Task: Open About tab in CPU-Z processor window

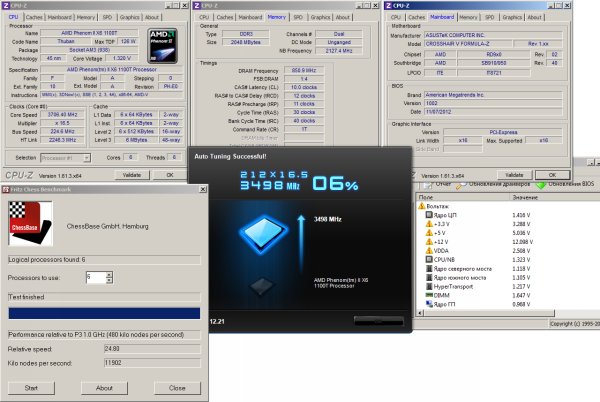Action: tap(152, 17)
